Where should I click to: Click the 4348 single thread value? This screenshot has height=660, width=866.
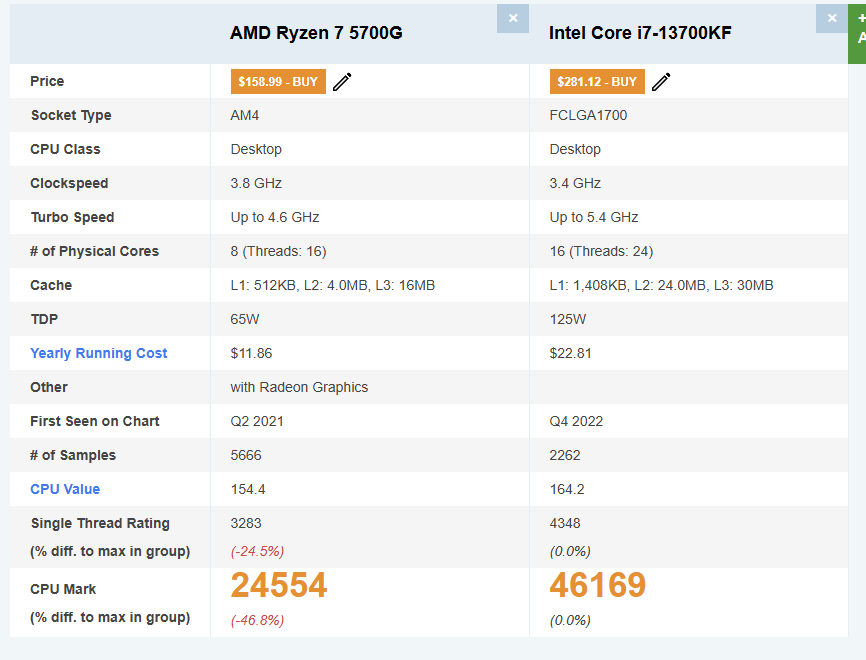(x=565, y=523)
